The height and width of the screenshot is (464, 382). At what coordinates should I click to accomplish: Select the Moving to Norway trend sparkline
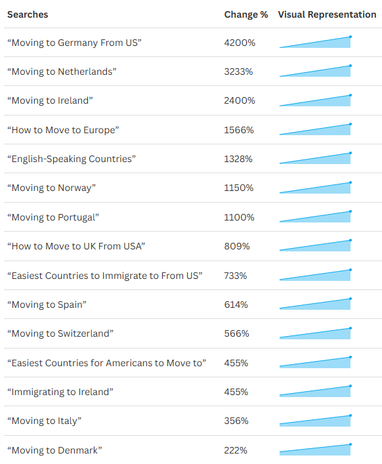pyautogui.click(x=315, y=188)
